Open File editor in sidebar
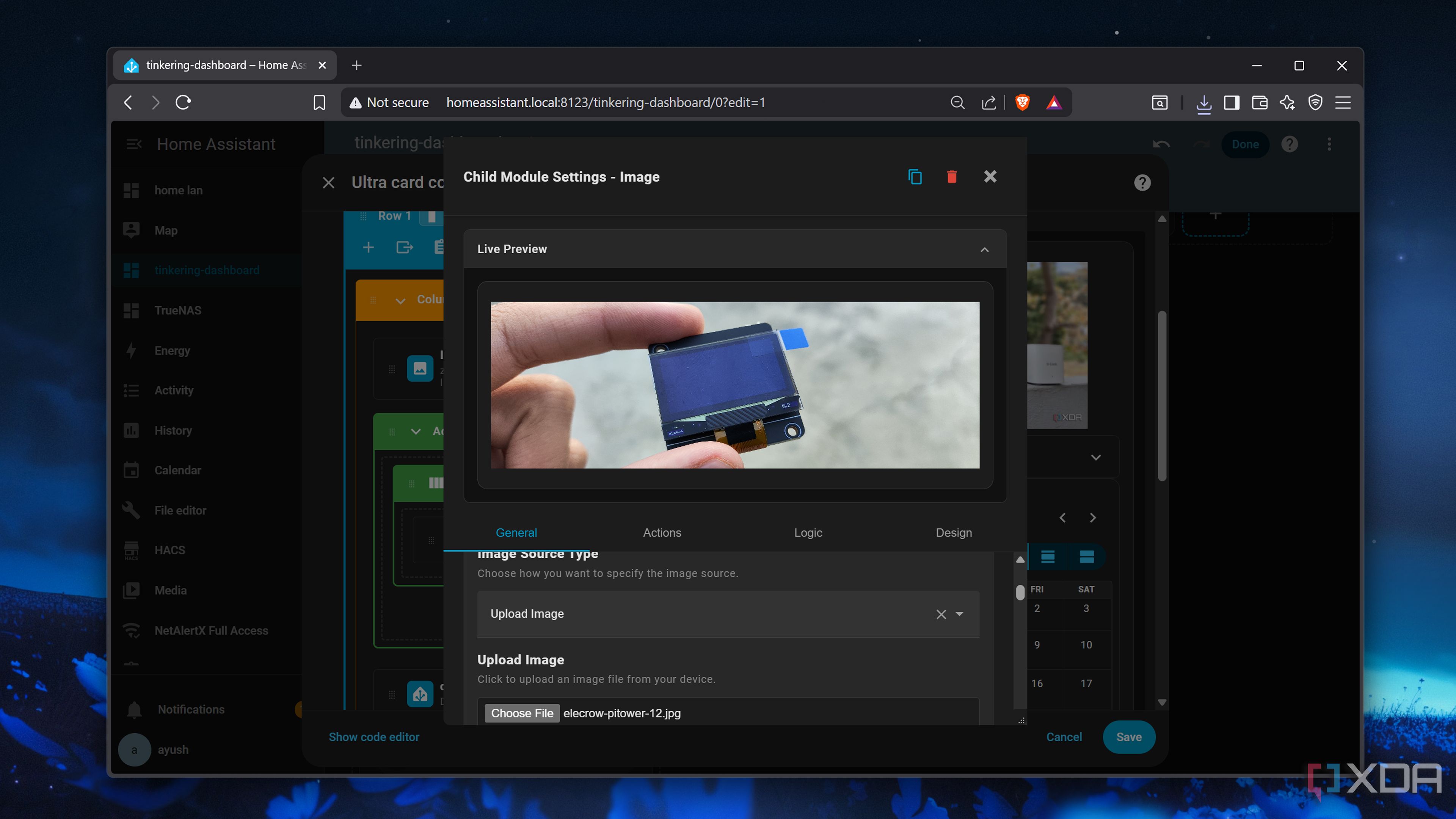 click(x=206, y=510)
